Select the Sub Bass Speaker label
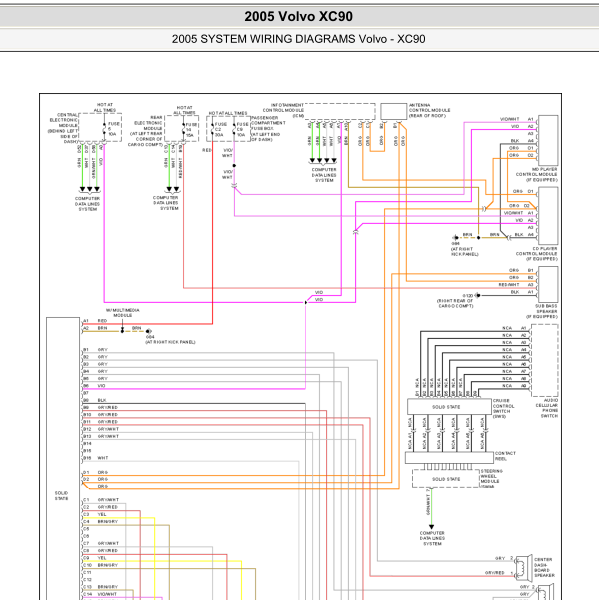 pyautogui.click(x=542, y=311)
